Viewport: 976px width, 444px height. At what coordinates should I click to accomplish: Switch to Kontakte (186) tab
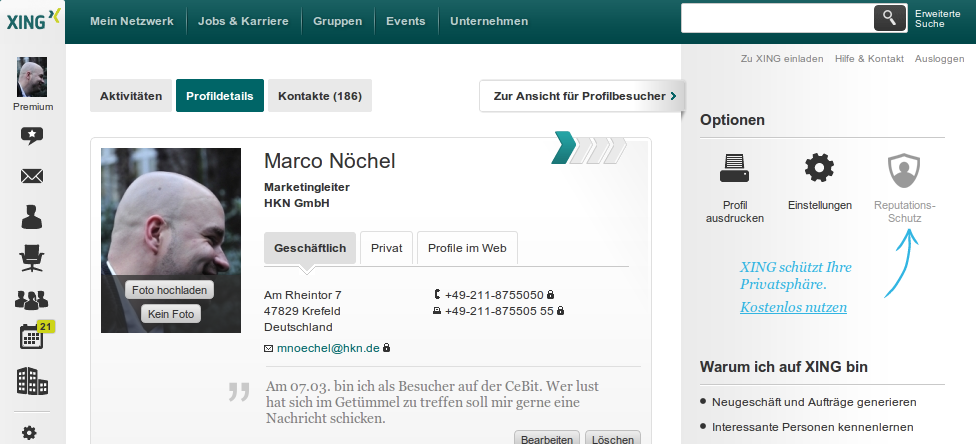(320, 96)
